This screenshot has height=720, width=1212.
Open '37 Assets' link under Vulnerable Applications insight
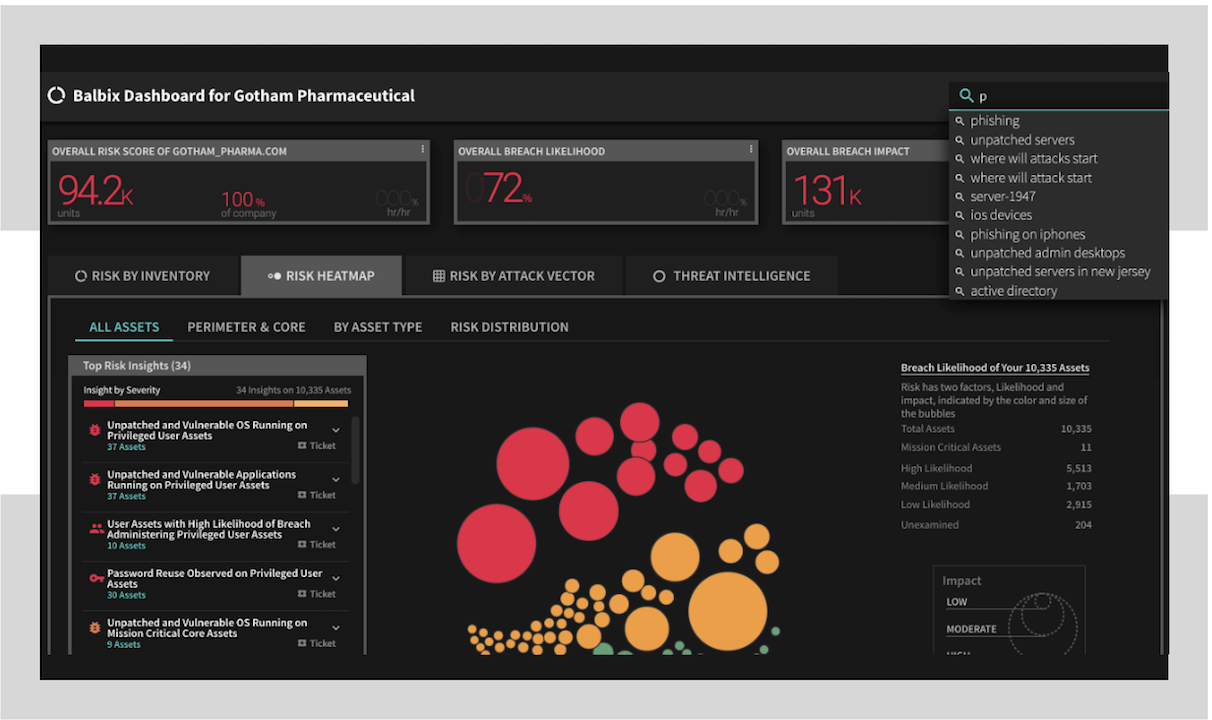(x=126, y=496)
